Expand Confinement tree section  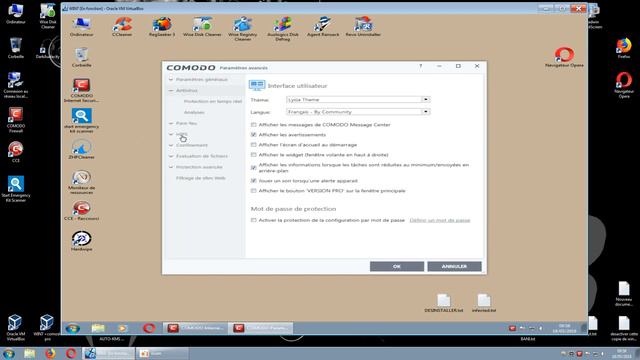[x=171, y=145]
